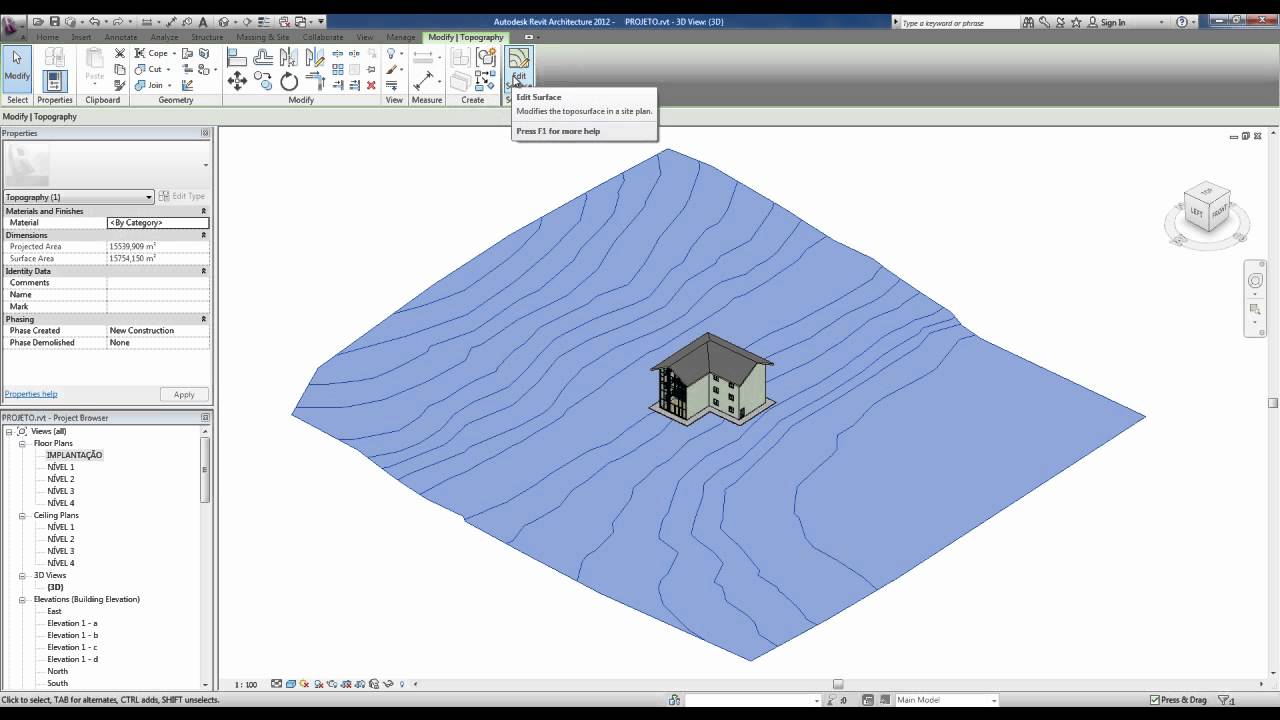Click the 1 : 100 view scale button
The image size is (1280, 720).
pyautogui.click(x=246, y=685)
